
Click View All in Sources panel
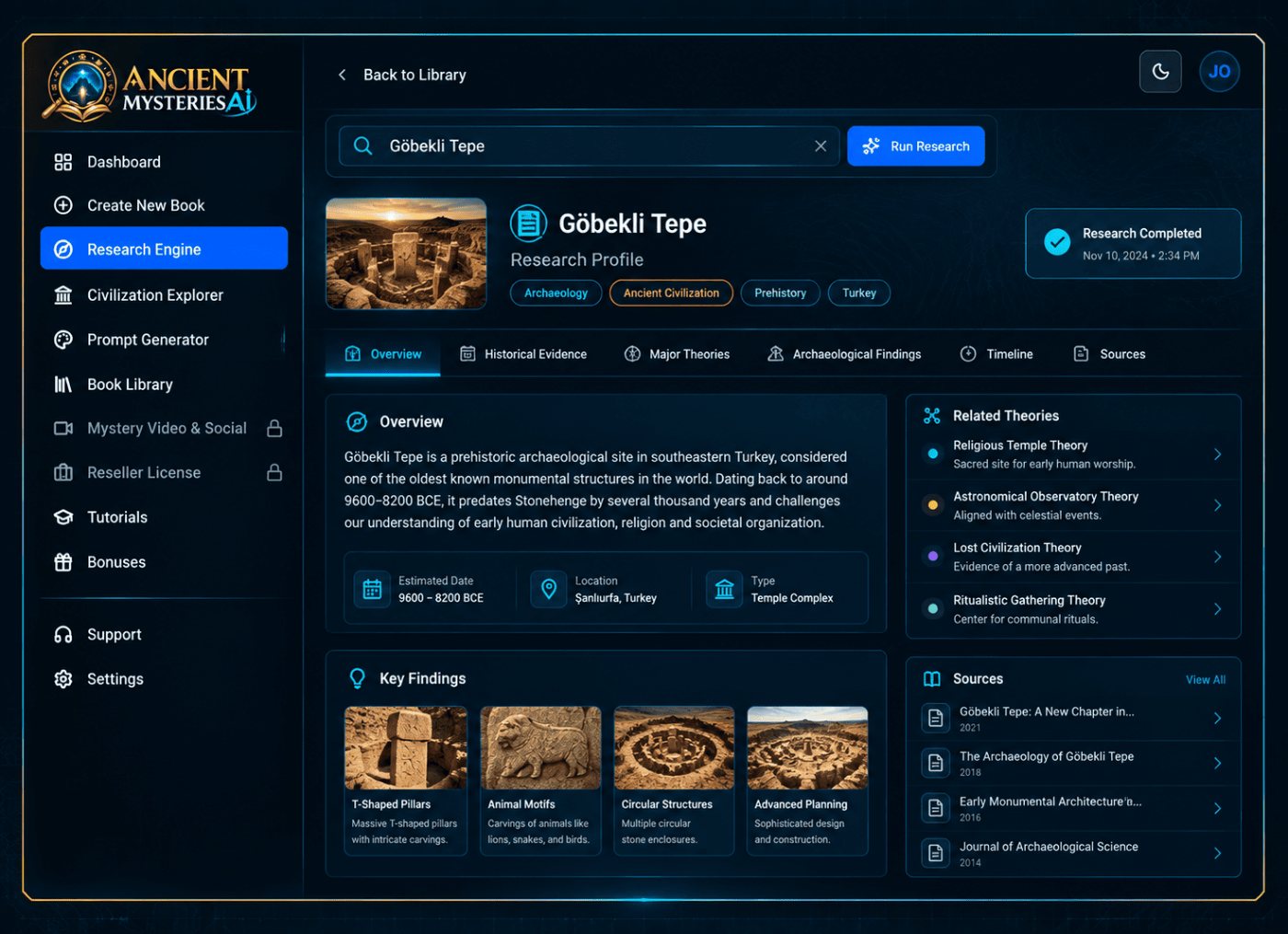[x=1205, y=680]
